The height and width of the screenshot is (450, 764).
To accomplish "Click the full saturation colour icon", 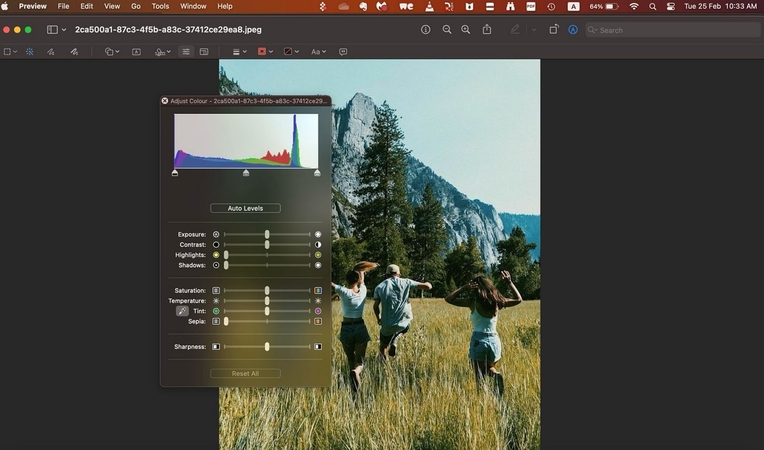I will [x=318, y=290].
